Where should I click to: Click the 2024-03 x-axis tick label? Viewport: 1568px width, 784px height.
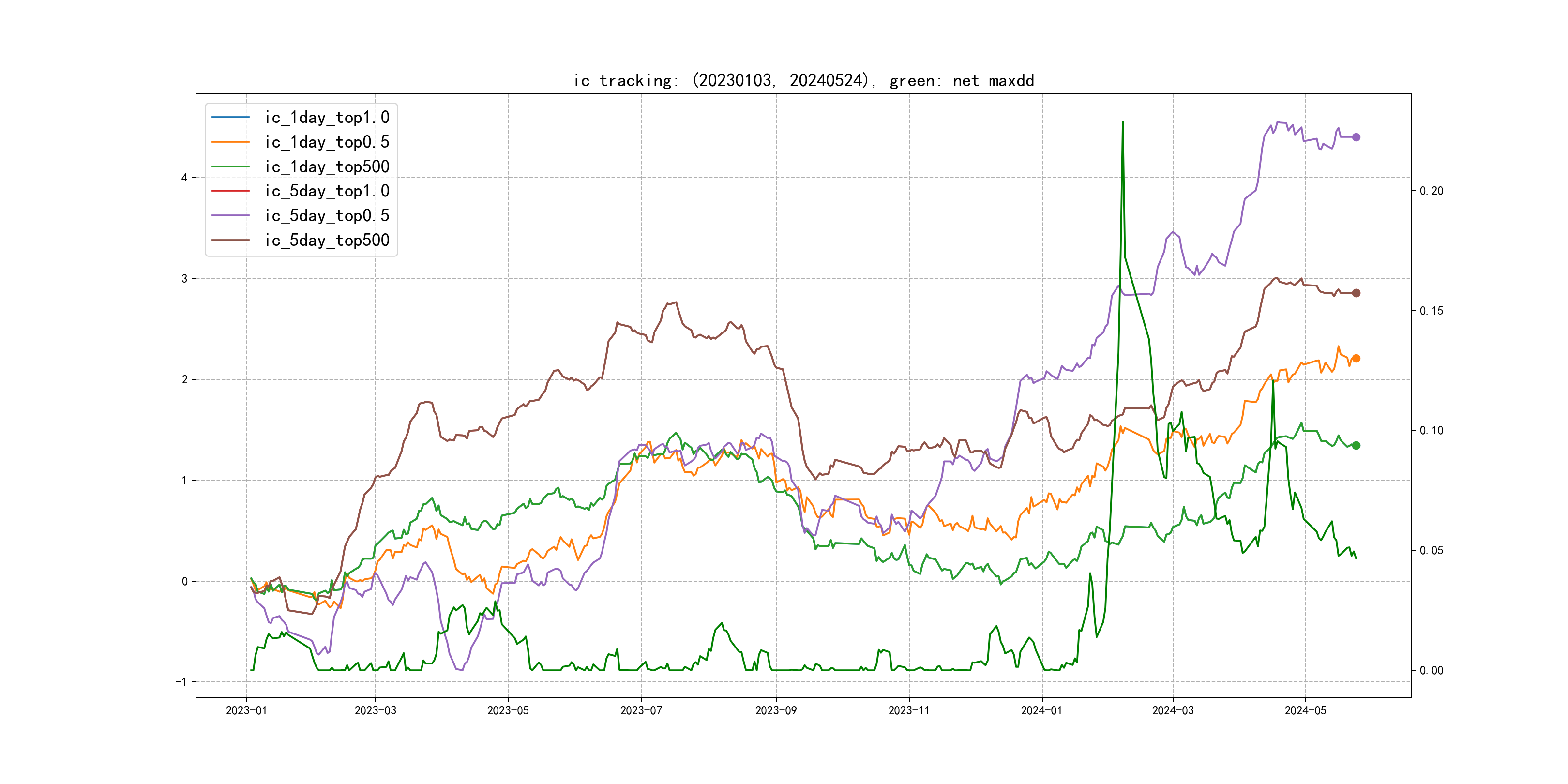1173,710
